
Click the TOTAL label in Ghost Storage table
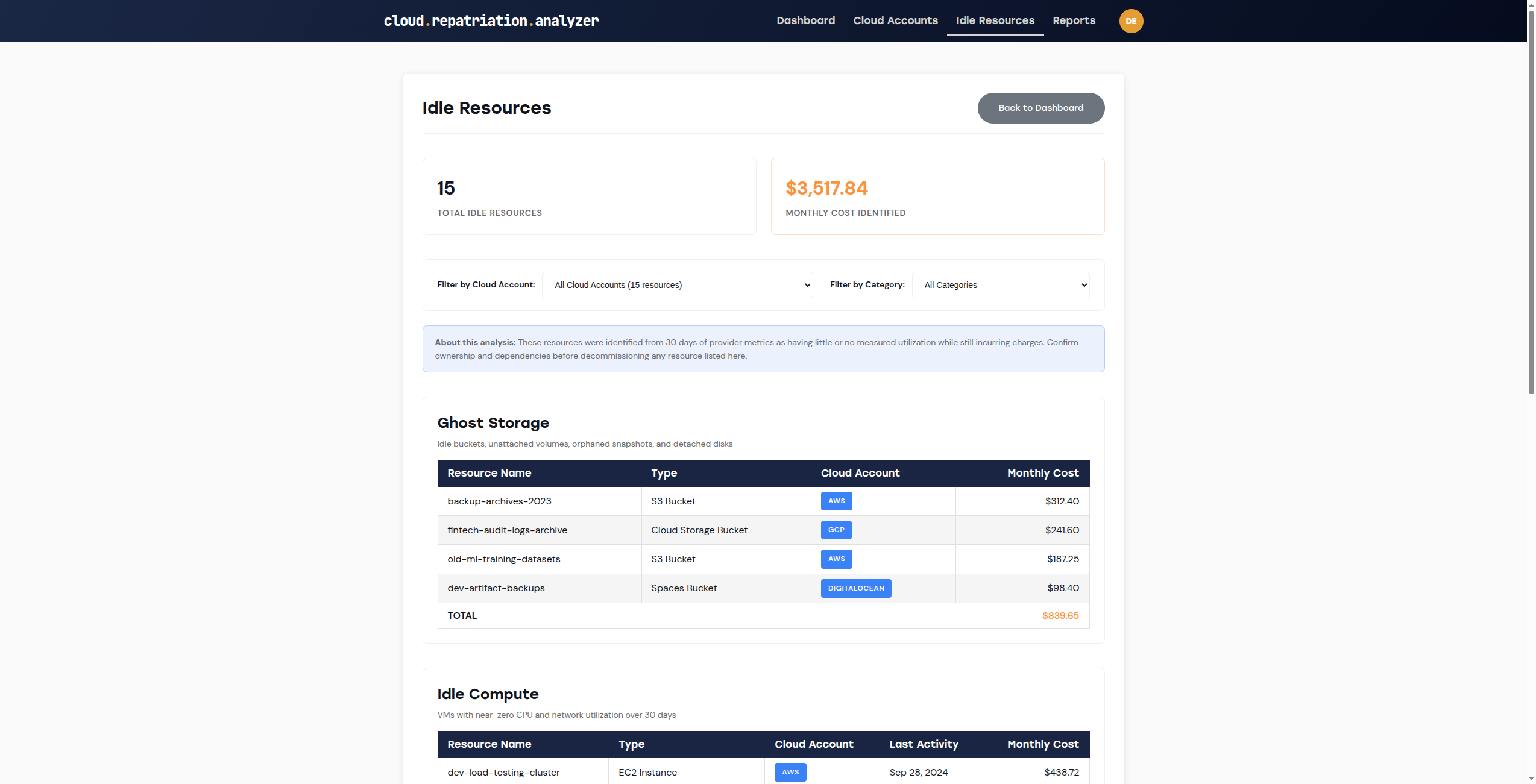click(x=462, y=616)
